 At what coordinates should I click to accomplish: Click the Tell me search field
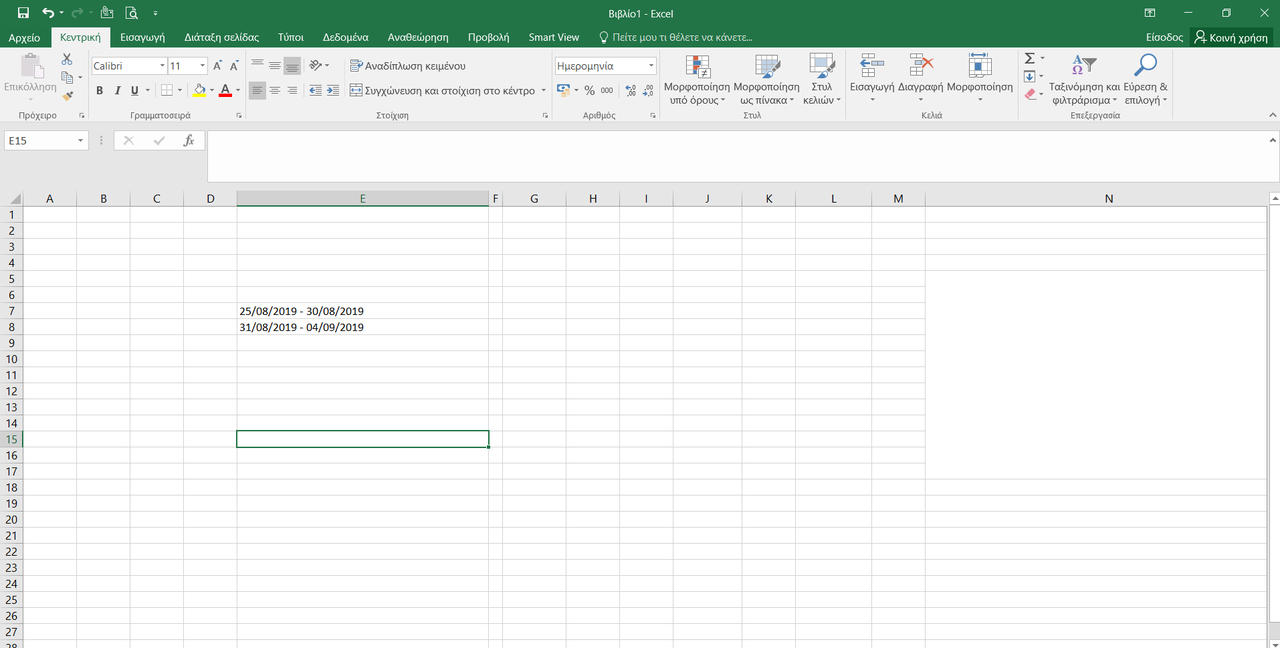[x=676, y=37]
